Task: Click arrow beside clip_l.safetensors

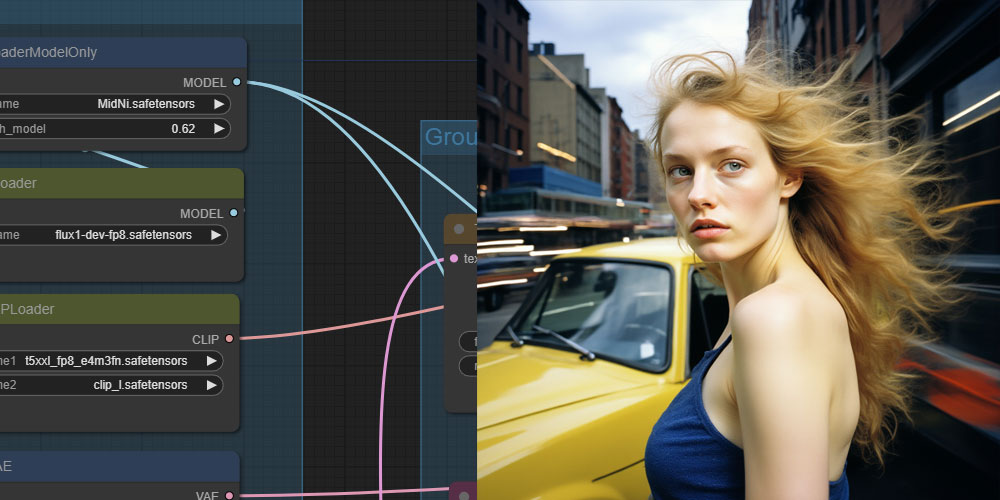Action: pyautogui.click(x=211, y=385)
